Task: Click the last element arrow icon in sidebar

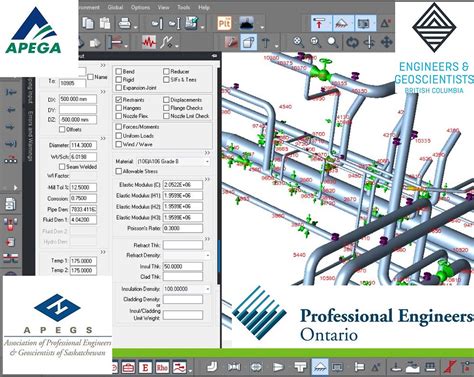Action: (x=11, y=144)
